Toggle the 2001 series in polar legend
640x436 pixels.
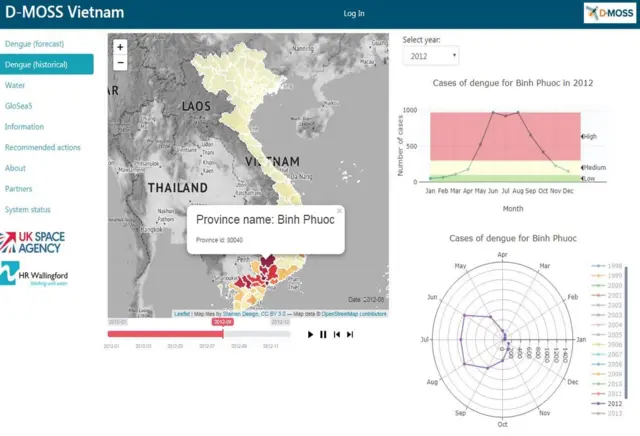point(607,295)
